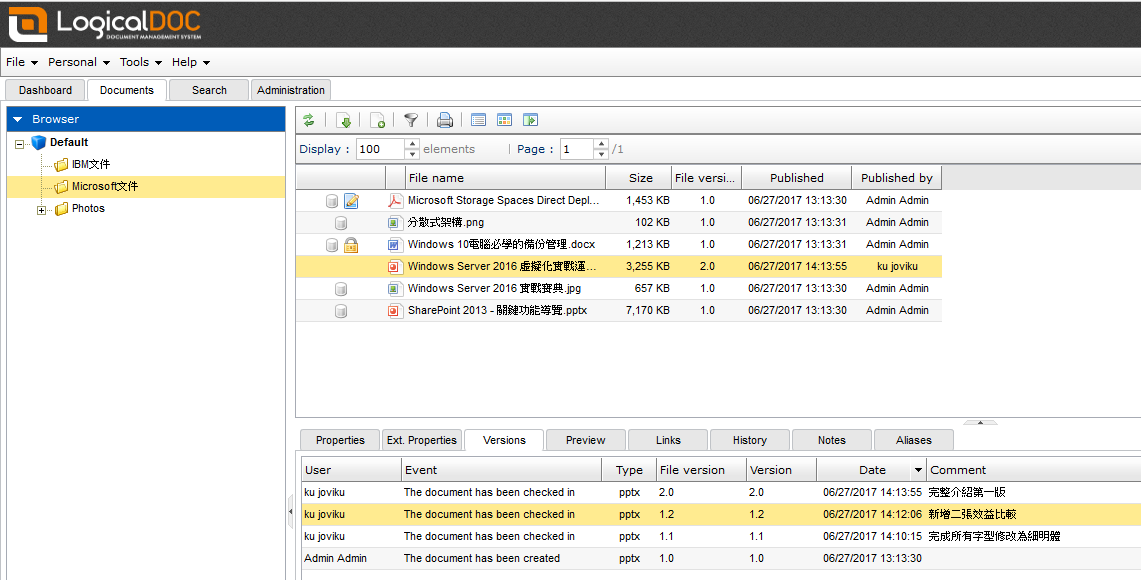Viewport: 1141px width, 580px height.
Task: Decrease the Page number with down arrow
Action: (601, 154)
